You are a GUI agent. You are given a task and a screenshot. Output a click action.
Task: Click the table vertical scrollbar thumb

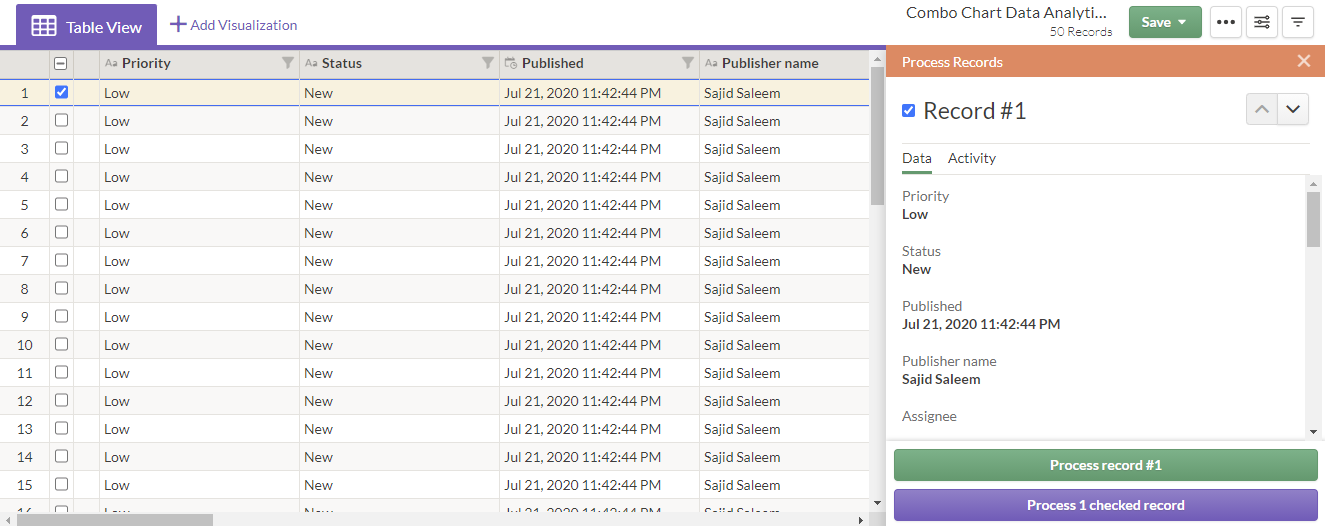click(877, 135)
